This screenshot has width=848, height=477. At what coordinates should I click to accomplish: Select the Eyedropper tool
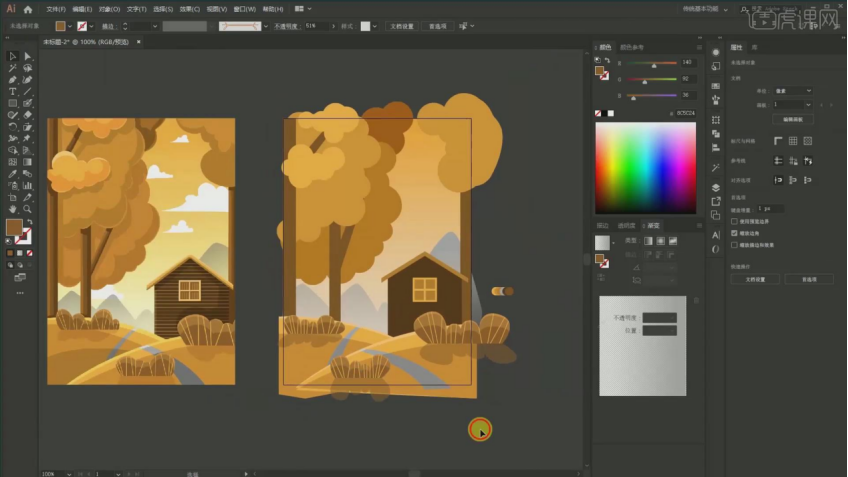12,174
